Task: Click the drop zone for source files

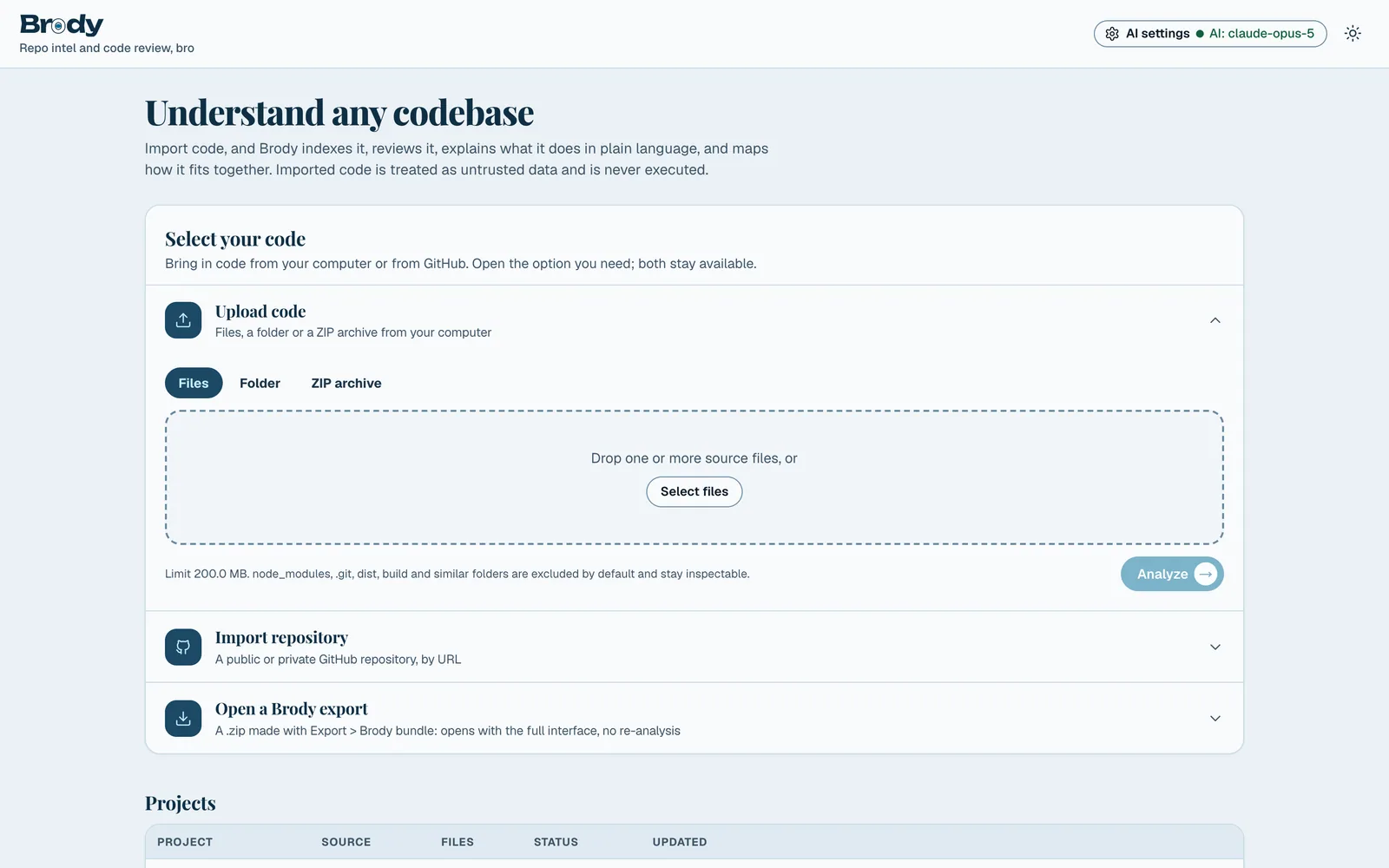Action: pos(694,477)
